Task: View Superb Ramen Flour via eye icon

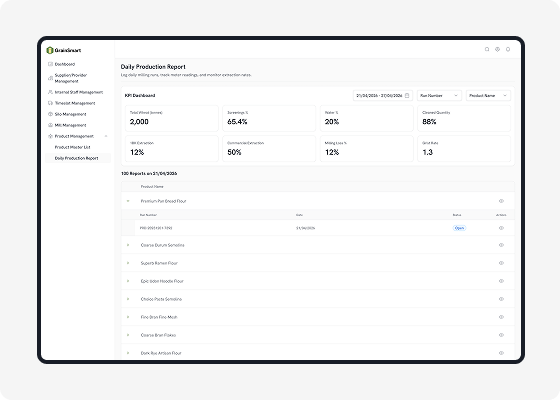Action: [x=501, y=263]
